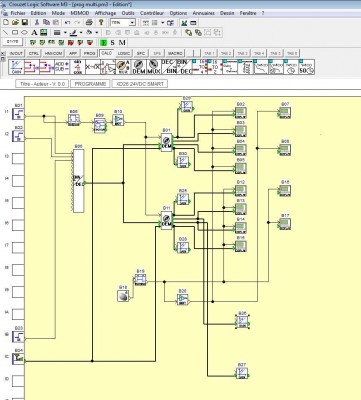
Task: Open the Options menu
Action: [x=178, y=13]
